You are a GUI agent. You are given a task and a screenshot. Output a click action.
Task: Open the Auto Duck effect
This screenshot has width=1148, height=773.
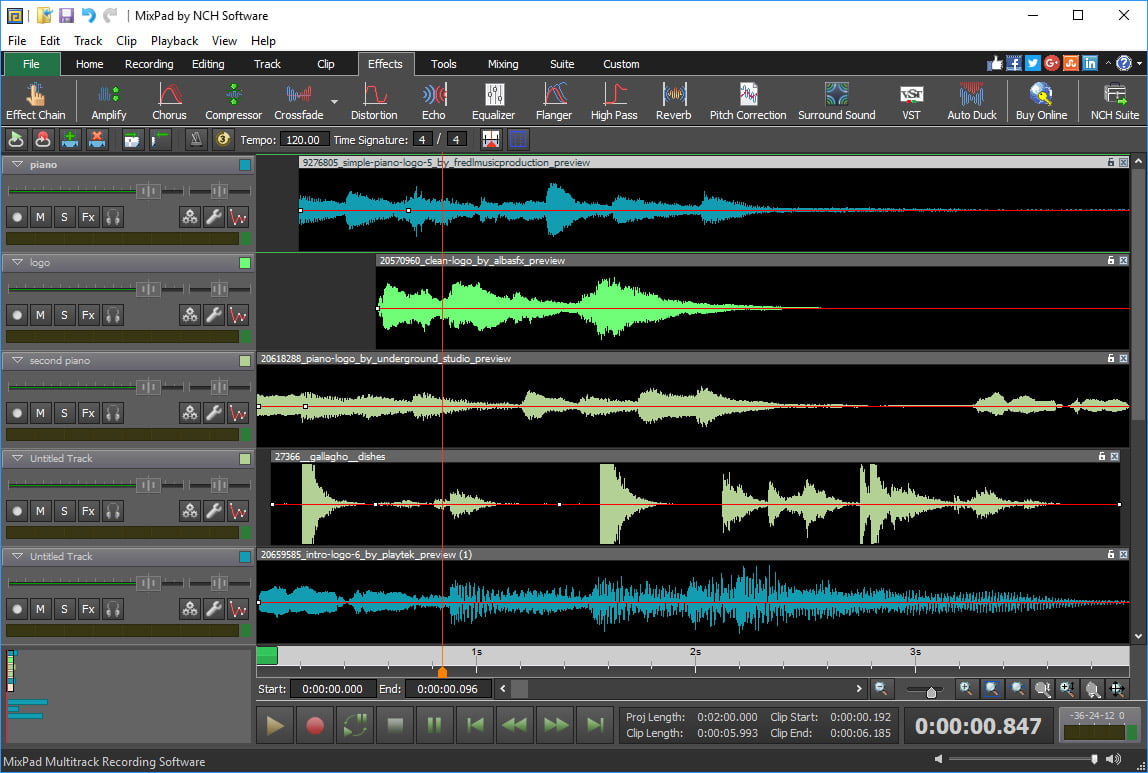[971, 100]
